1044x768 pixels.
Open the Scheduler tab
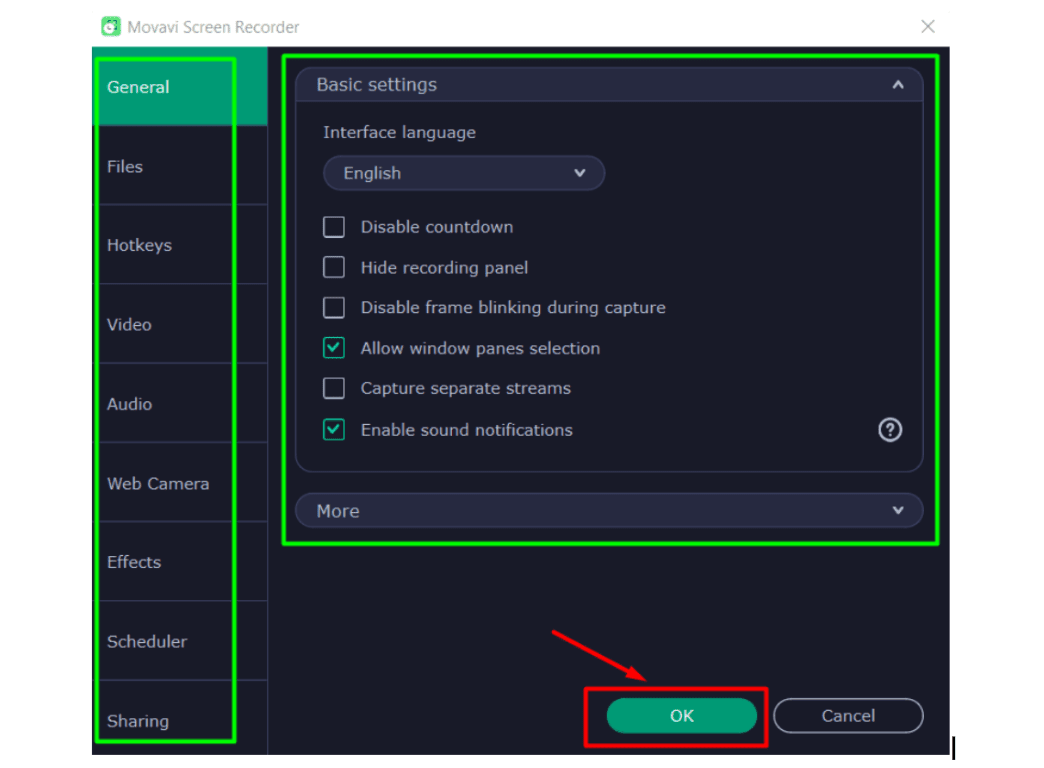(x=180, y=641)
